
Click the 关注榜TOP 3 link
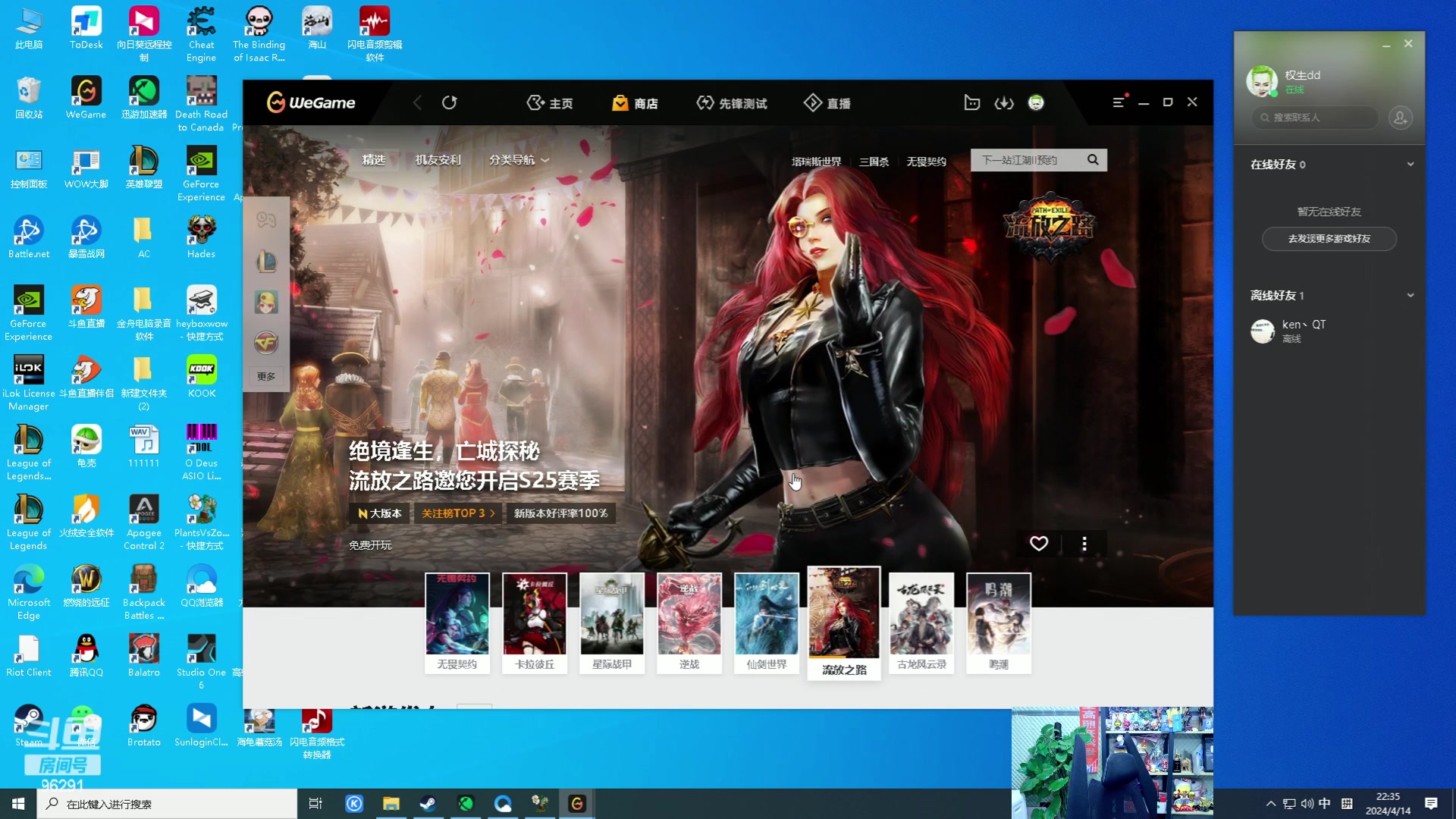[457, 513]
